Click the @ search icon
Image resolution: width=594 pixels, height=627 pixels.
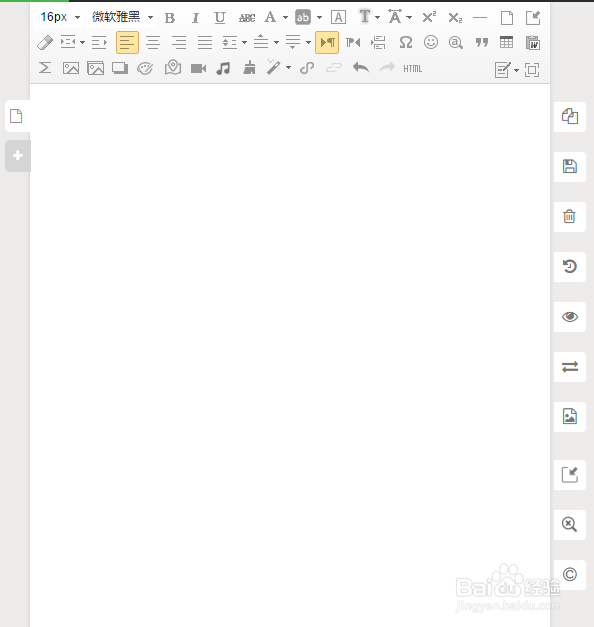click(x=456, y=42)
